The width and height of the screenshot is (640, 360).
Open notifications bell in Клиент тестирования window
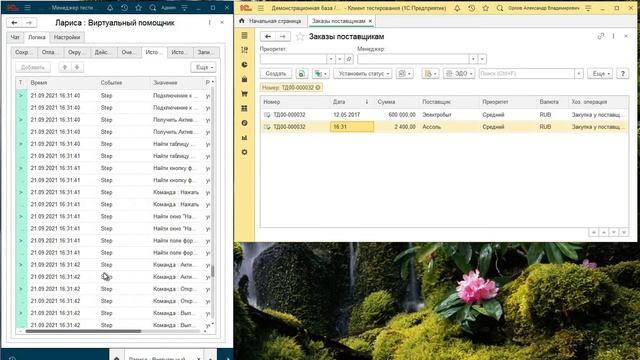pos(457,8)
